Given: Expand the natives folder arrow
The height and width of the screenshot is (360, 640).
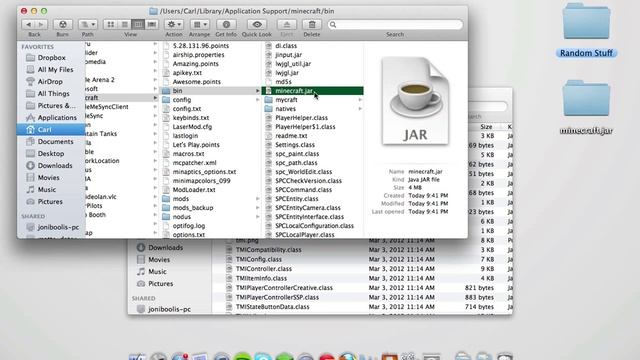Looking at the screenshot, I should [x=360, y=109].
